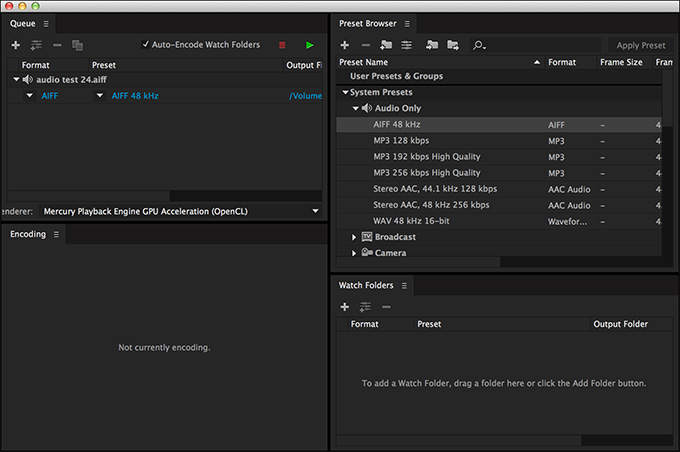The image size is (680, 452).
Task: Toggle the Auto-Encode Watch Folders checkbox
Action: 146,44
